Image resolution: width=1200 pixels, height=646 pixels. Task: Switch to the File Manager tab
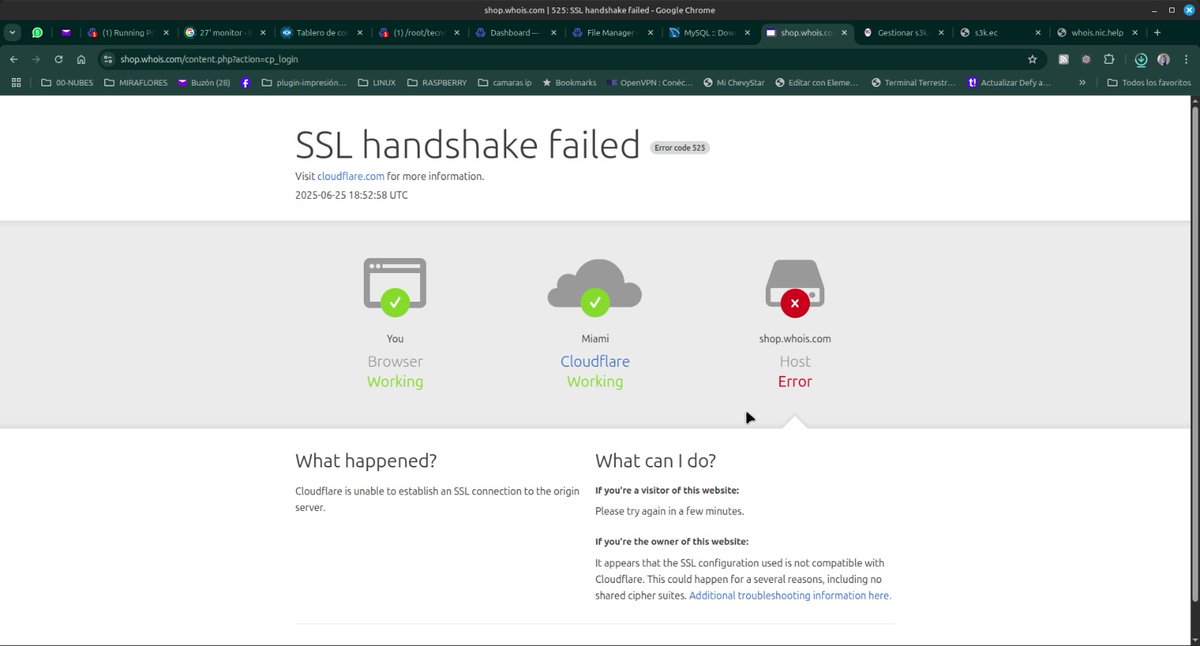[613, 32]
